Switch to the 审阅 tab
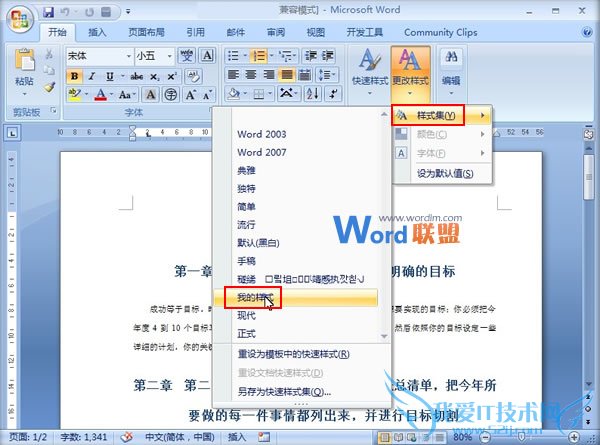The height and width of the screenshot is (445, 600). (x=276, y=33)
